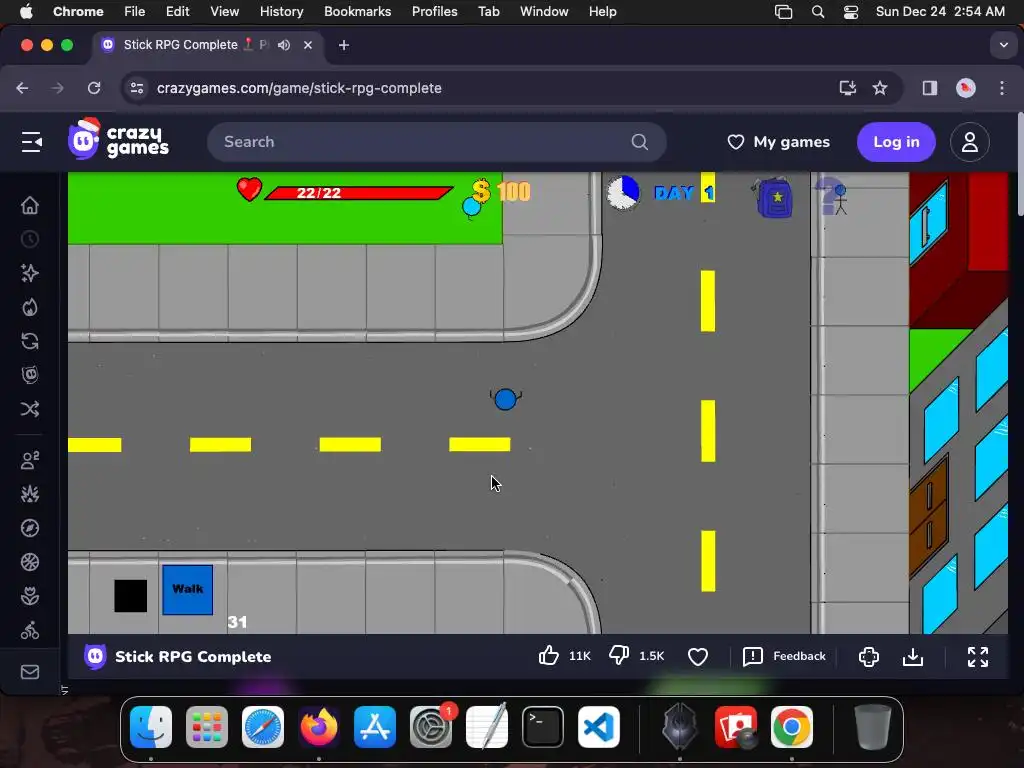Screen dimensions: 1024x768
Task: Click the Random game shuffle icon
Action: pyautogui.click(x=29, y=409)
